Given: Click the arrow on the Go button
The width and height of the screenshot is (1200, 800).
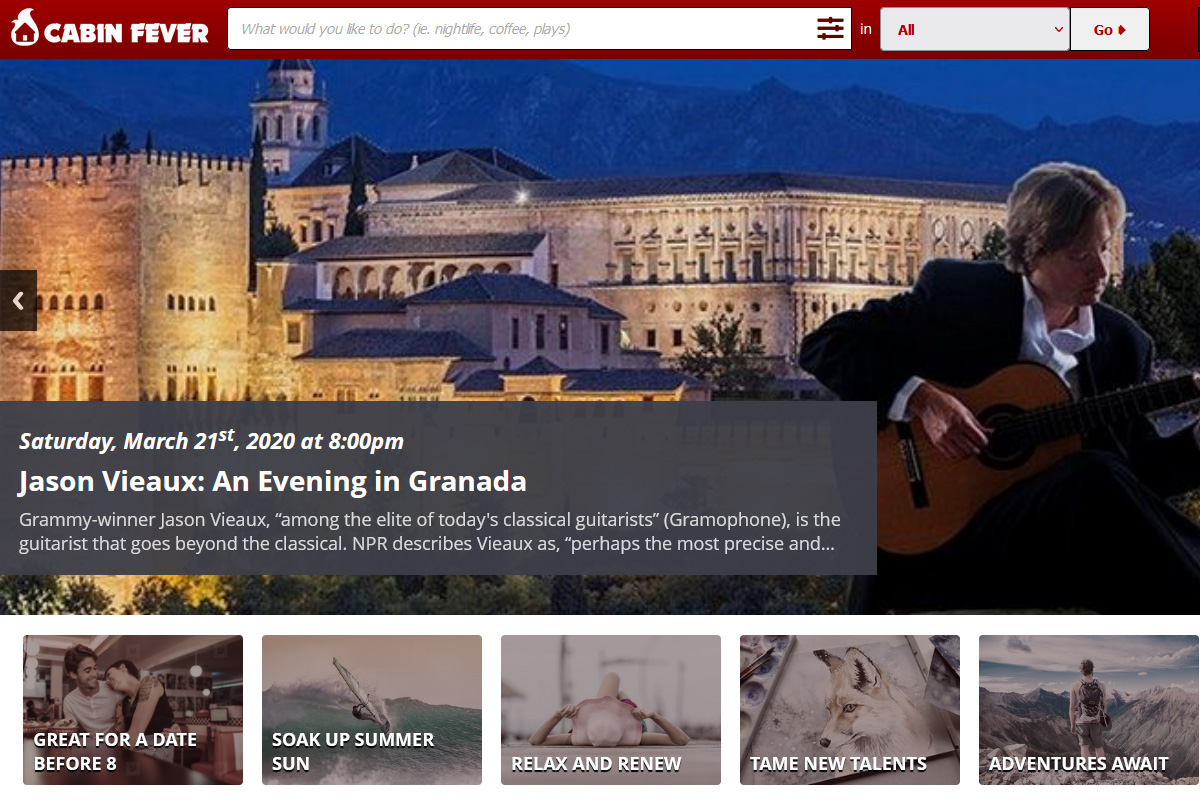Looking at the screenshot, I should 1122,30.
